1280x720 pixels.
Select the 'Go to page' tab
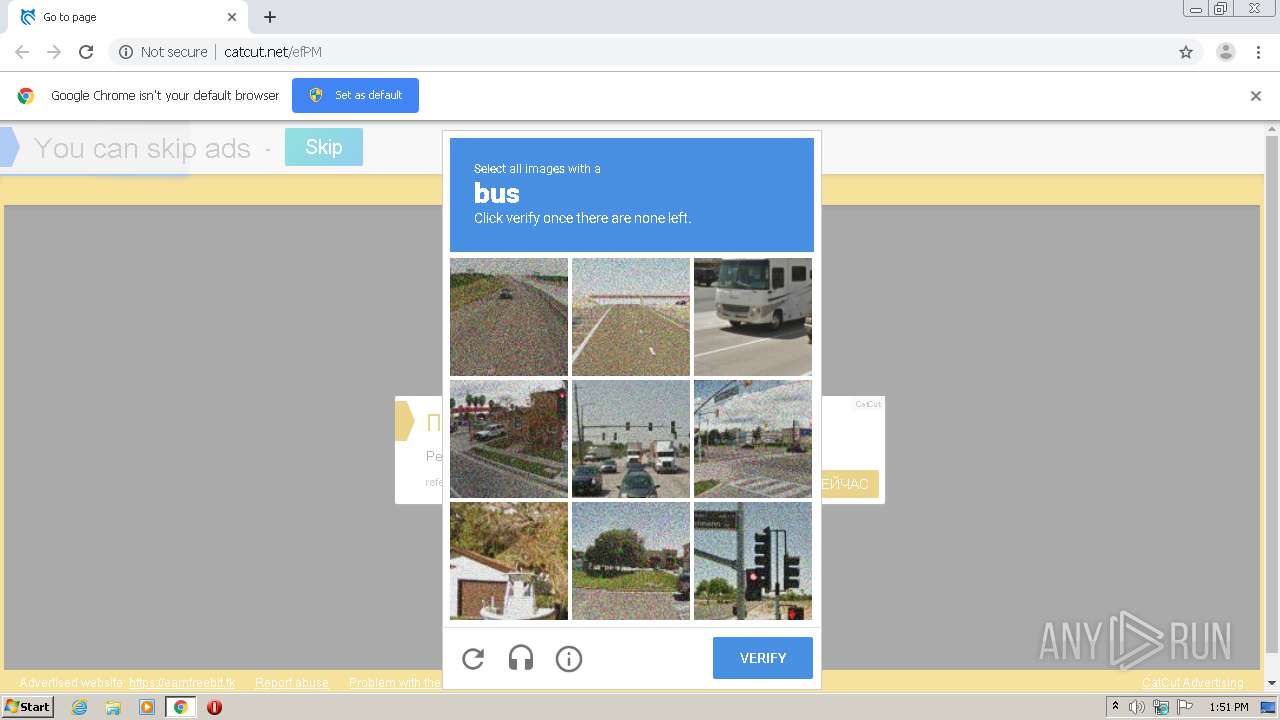click(128, 17)
